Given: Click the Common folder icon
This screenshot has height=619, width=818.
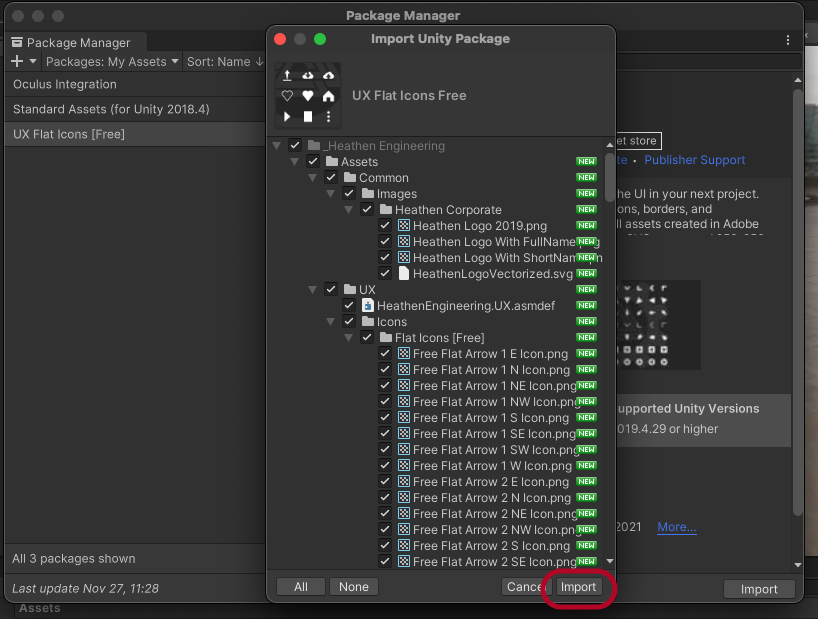Looking at the screenshot, I should (x=350, y=177).
